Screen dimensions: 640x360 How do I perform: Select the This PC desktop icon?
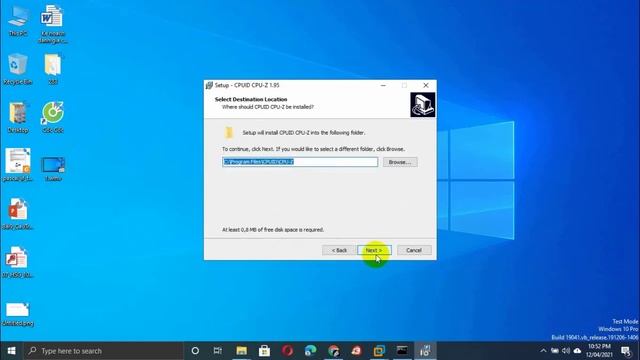point(18,21)
